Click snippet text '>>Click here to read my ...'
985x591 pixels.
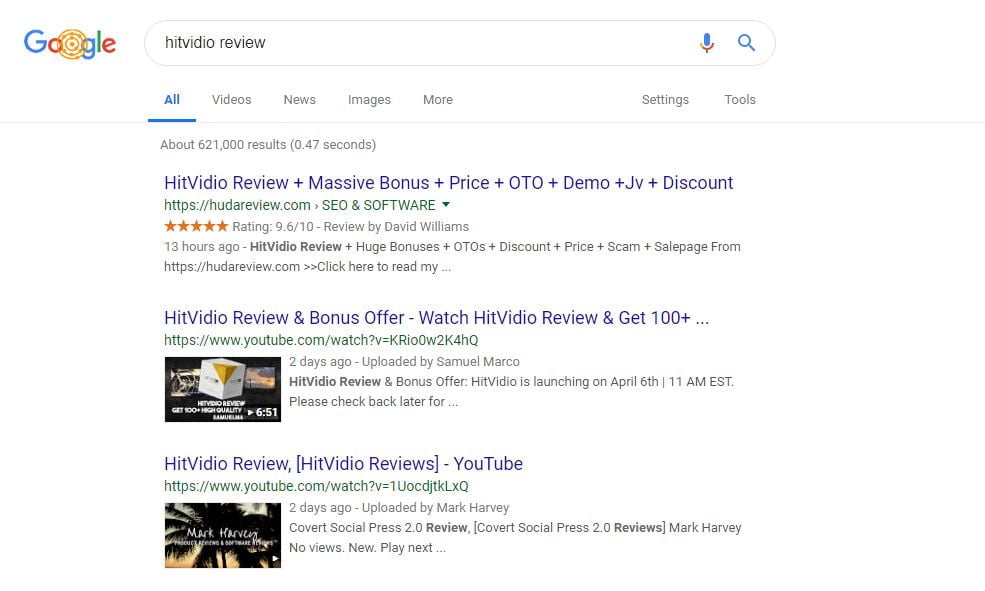[x=377, y=267]
